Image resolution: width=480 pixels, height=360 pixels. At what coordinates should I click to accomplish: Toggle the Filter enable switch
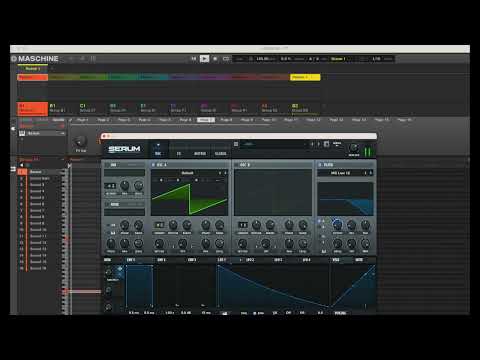tap(320, 165)
